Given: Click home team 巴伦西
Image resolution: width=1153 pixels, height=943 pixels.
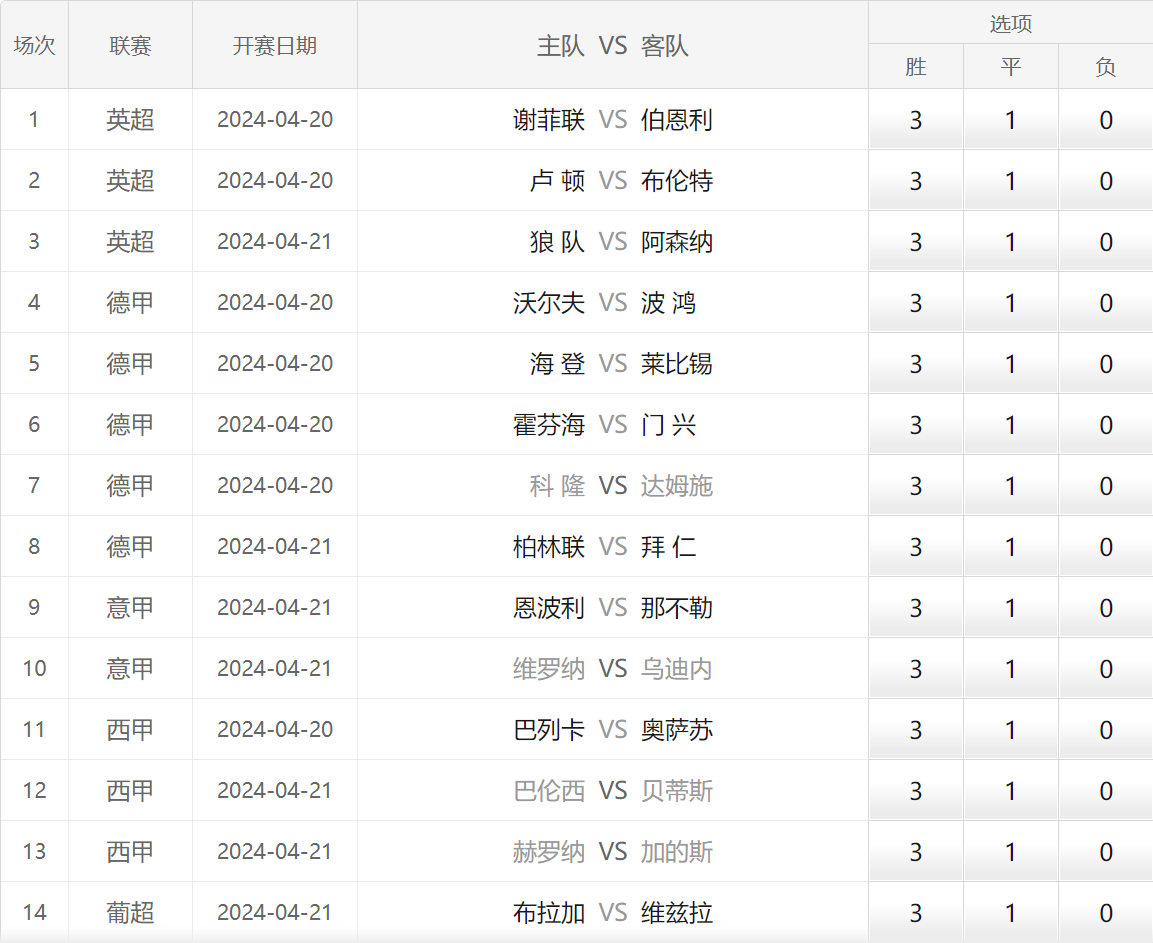Looking at the screenshot, I should [x=549, y=791].
